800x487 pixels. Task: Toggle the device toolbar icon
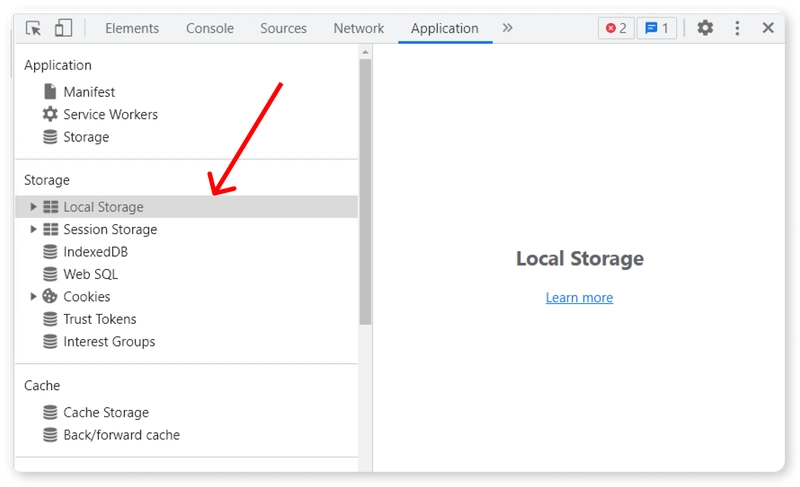pyautogui.click(x=63, y=28)
